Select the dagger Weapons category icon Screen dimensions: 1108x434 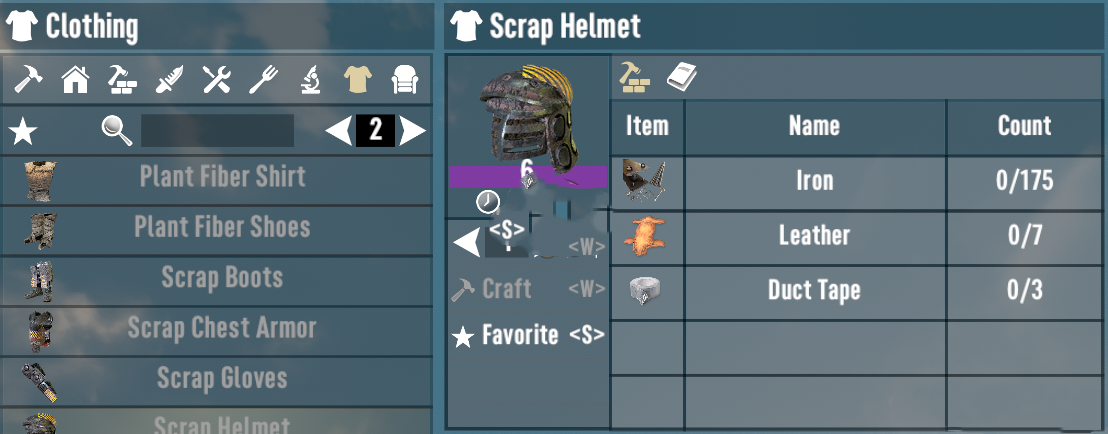pyautogui.click(x=170, y=80)
